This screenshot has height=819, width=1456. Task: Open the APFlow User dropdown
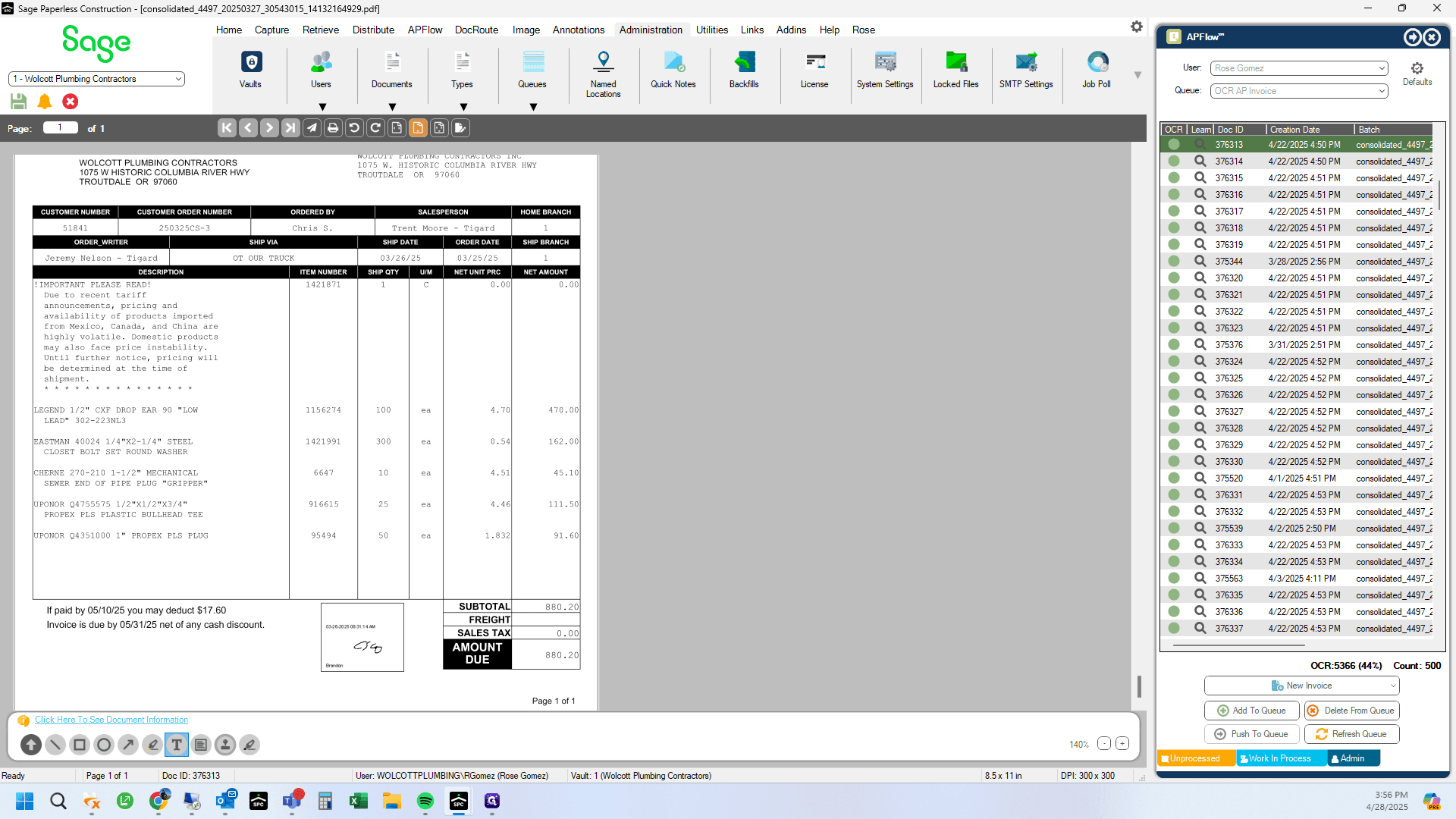coord(1299,68)
